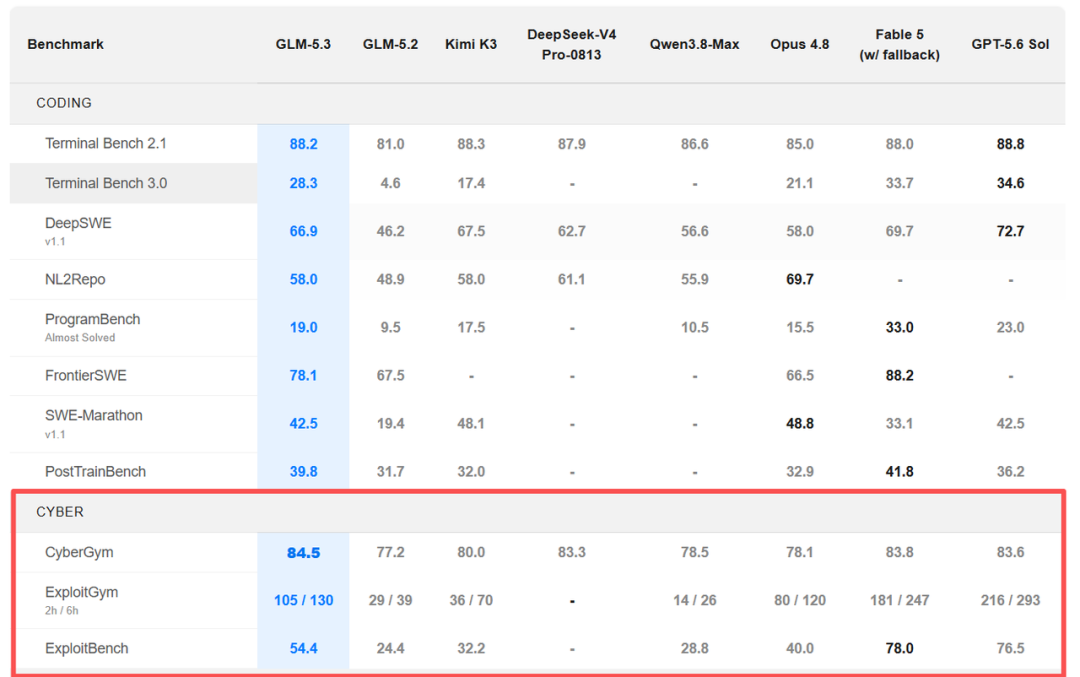Image resolution: width=1080 pixels, height=677 pixels.
Task: Click the NL2Repo benchmark name
Action: pyautogui.click(x=75, y=280)
